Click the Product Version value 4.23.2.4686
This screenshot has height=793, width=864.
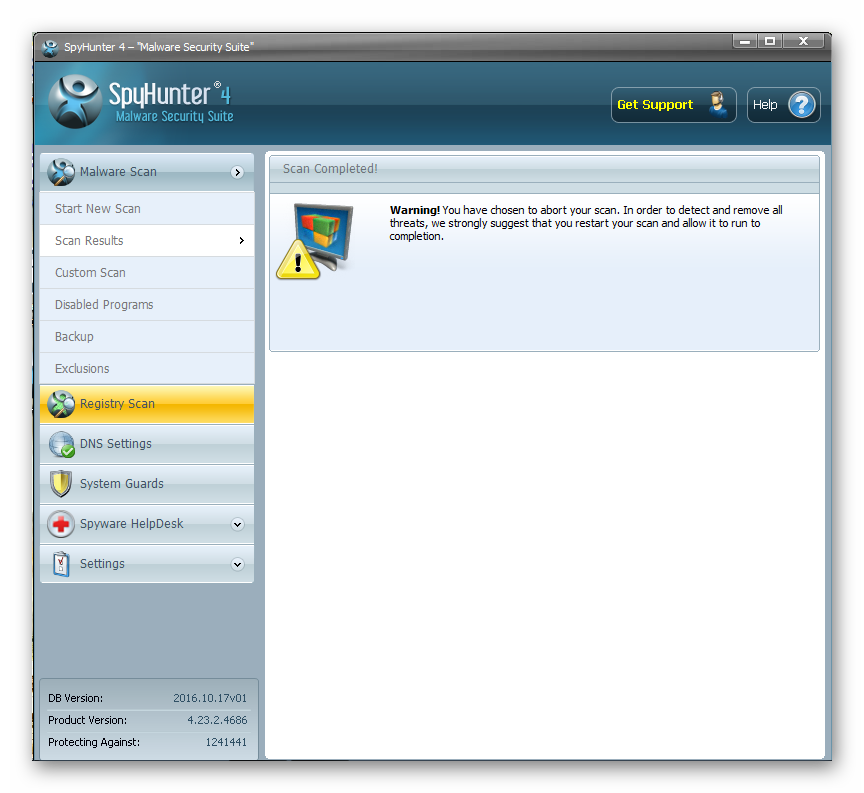[x=217, y=720]
